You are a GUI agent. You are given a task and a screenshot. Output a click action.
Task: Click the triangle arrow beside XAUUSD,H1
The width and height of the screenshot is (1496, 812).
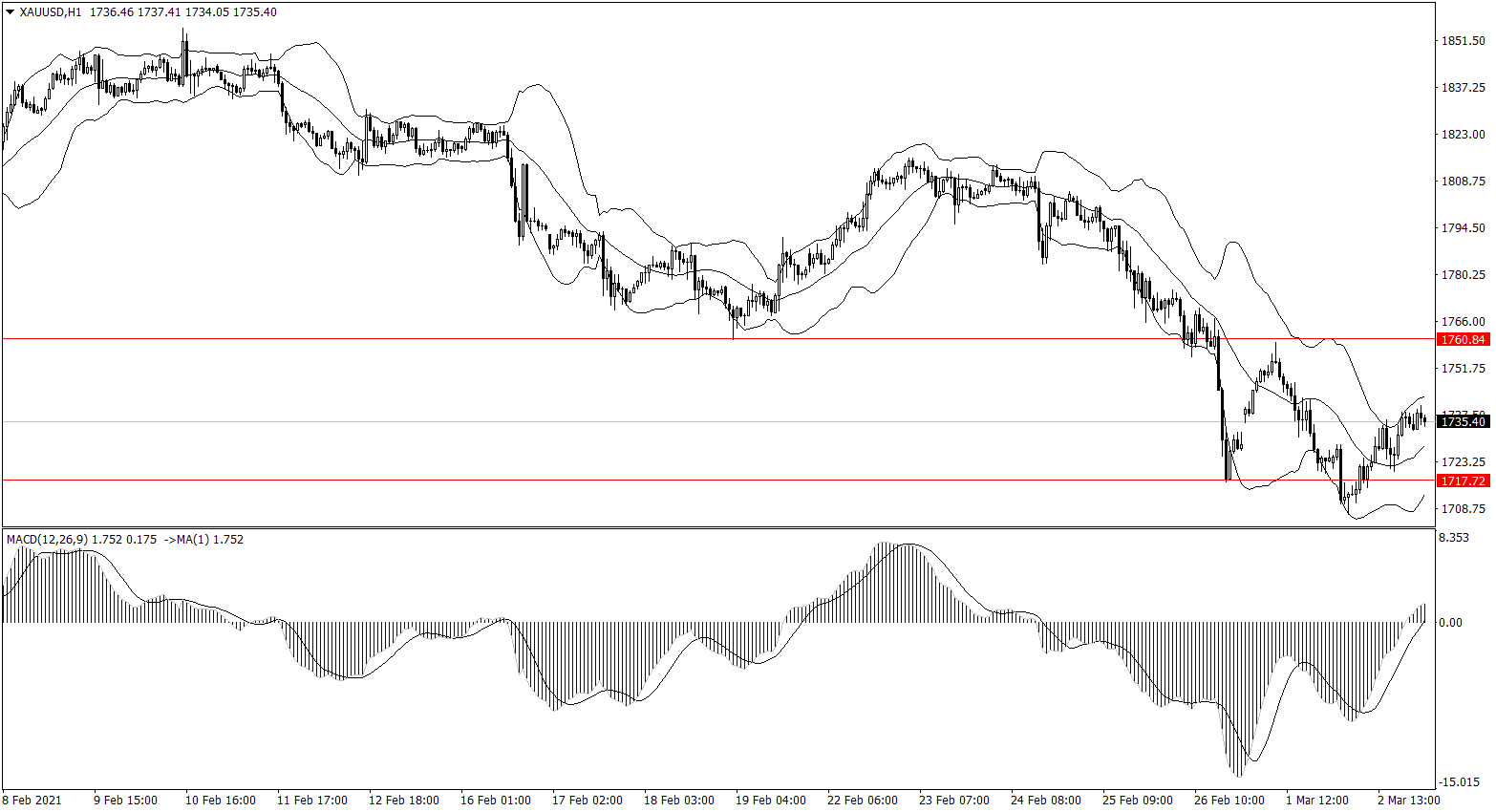pos(10,12)
